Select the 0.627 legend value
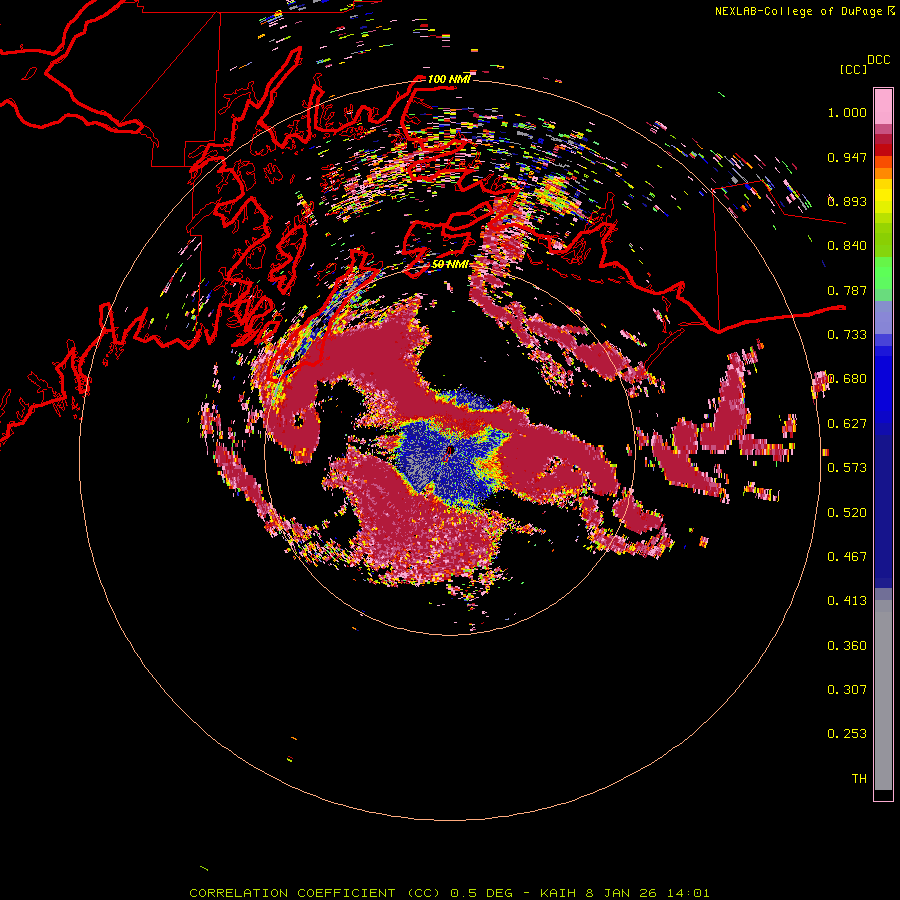 [847, 424]
